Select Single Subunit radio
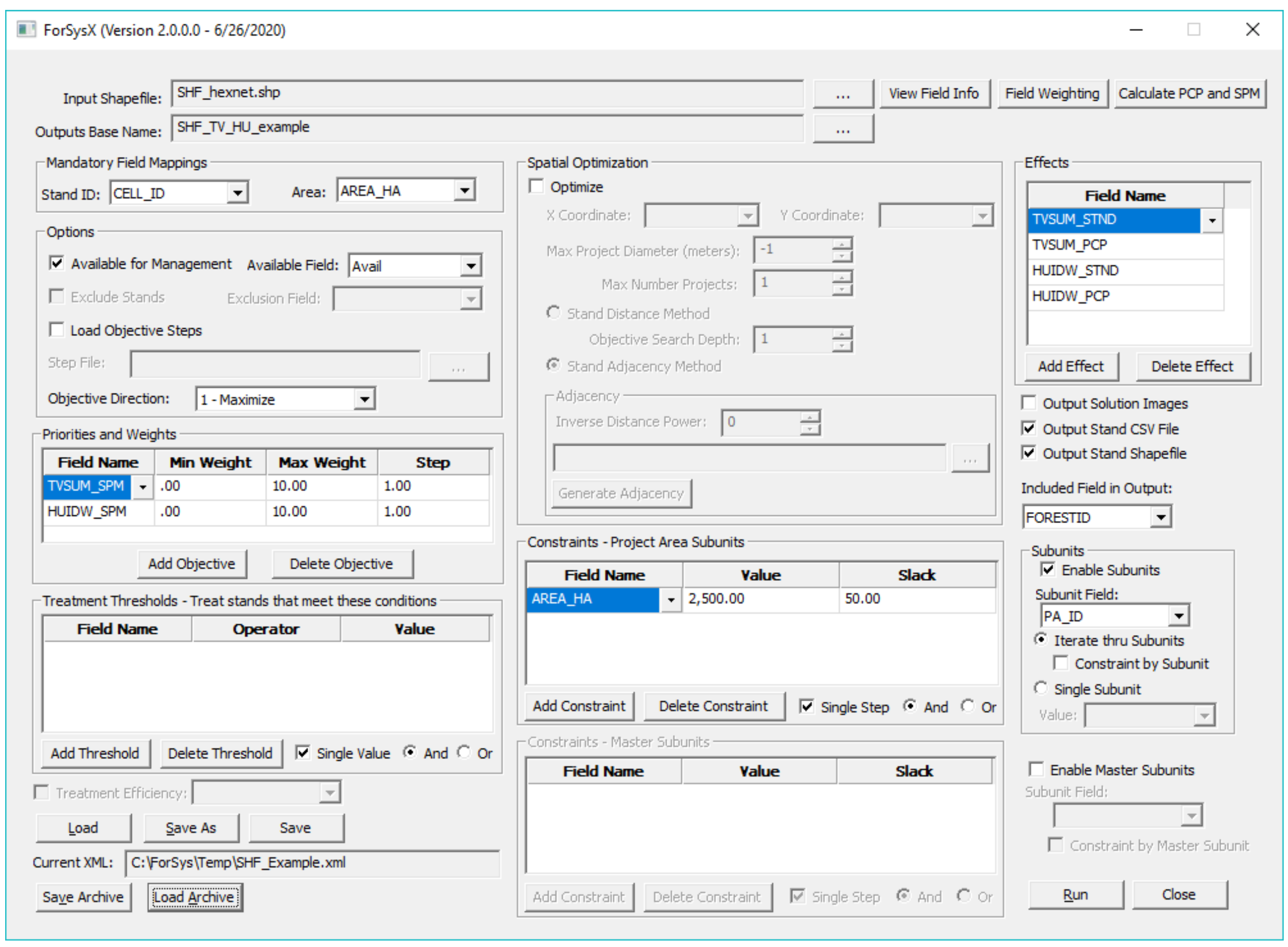This screenshot has height=947, width=1288. click(1041, 688)
